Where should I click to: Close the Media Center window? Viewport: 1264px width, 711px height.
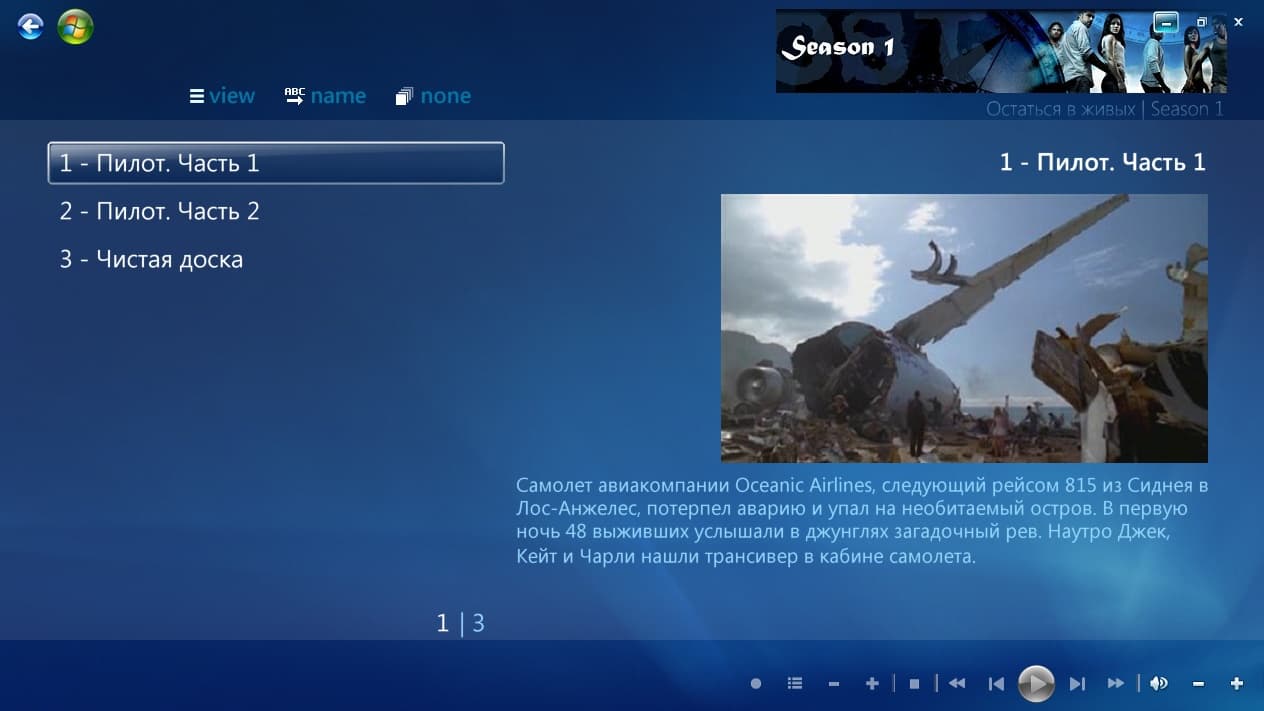[x=1238, y=21]
